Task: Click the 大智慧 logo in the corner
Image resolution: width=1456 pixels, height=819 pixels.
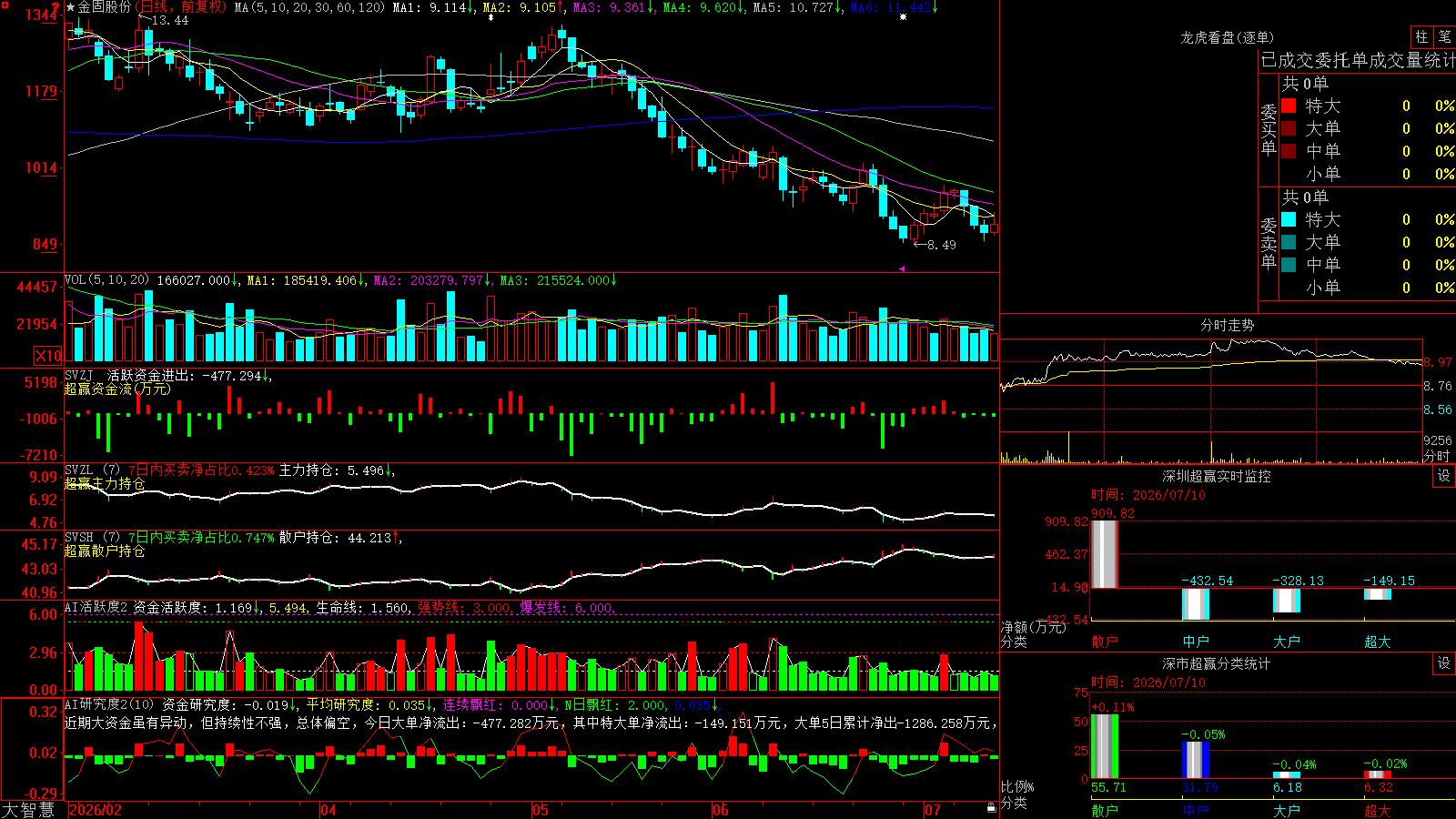Action: pos(28,810)
